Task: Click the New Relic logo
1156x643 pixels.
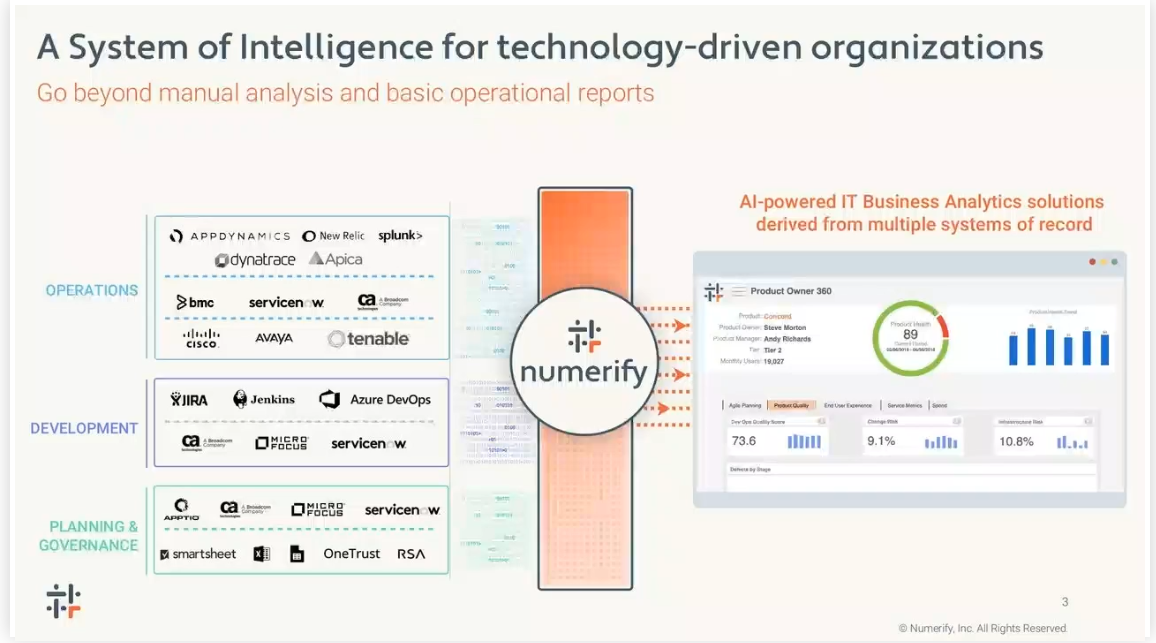Action: (333, 236)
